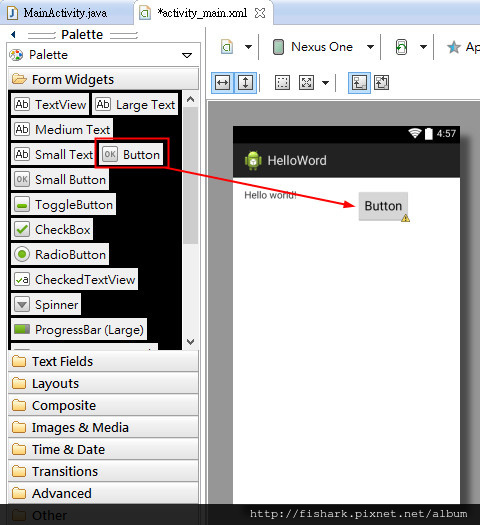The width and height of the screenshot is (480, 525).
Task: Open the gravity dropdown arrow
Action: [325, 83]
